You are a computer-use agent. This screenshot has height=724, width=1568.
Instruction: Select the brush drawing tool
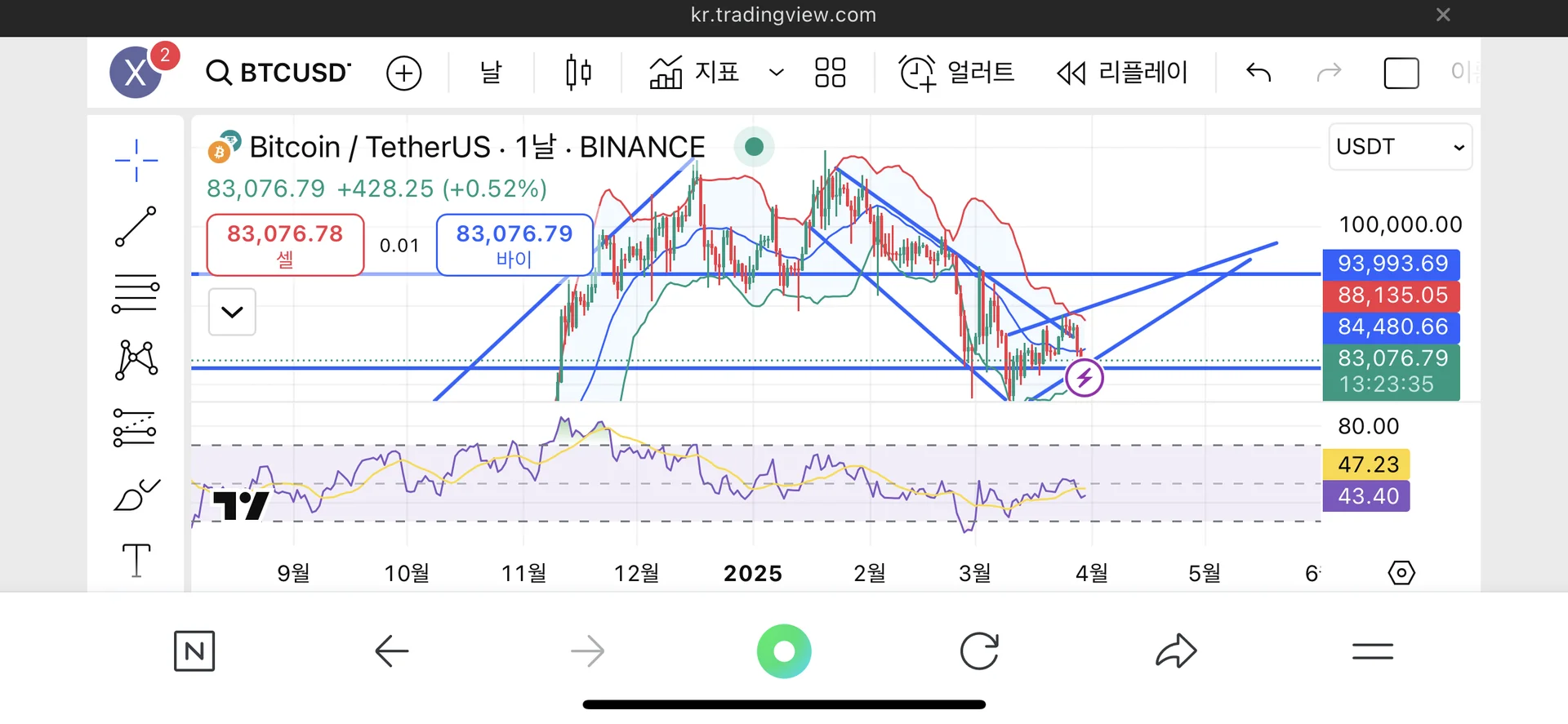136,495
